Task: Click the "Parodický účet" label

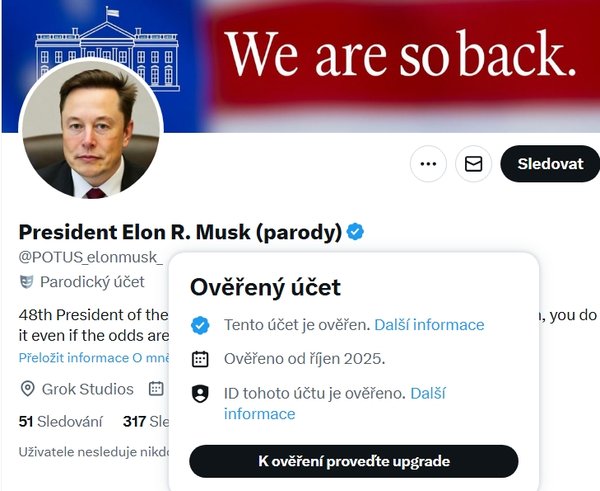Action: 87,283
